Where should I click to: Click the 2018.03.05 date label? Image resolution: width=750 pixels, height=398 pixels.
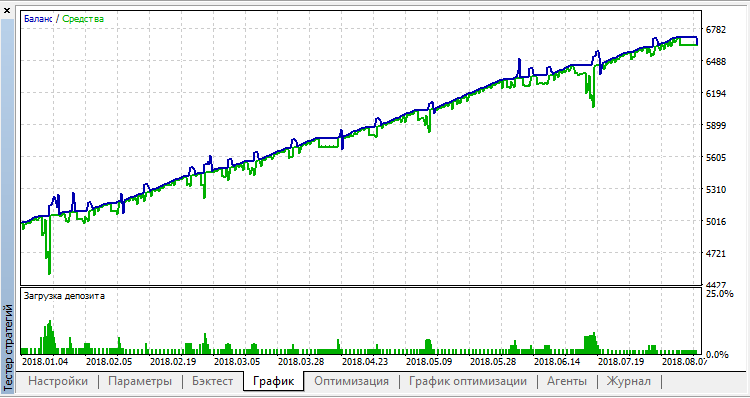pyautogui.click(x=236, y=361)
